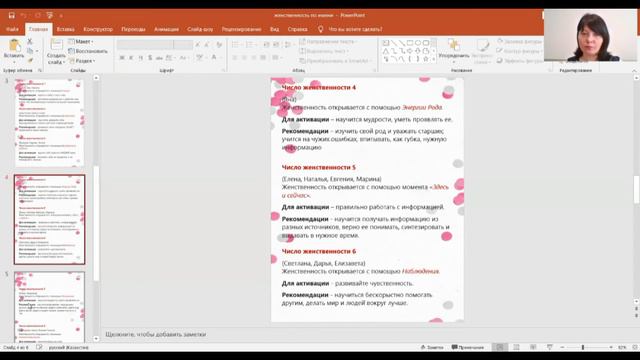This screenshot has height=360, width=640.
Task: Copy selection with copy icon
Action: (x=30, y=51)
